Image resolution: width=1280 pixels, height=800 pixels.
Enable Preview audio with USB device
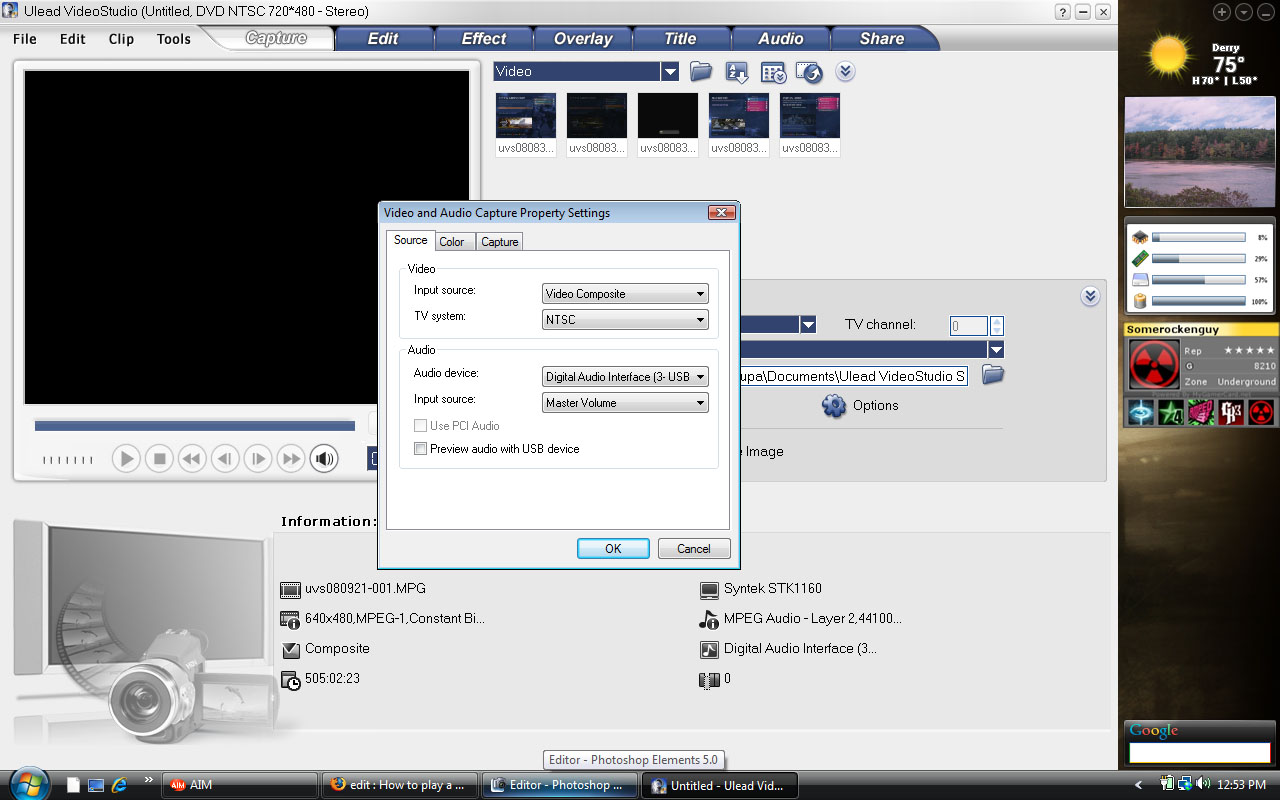point(421,449)
